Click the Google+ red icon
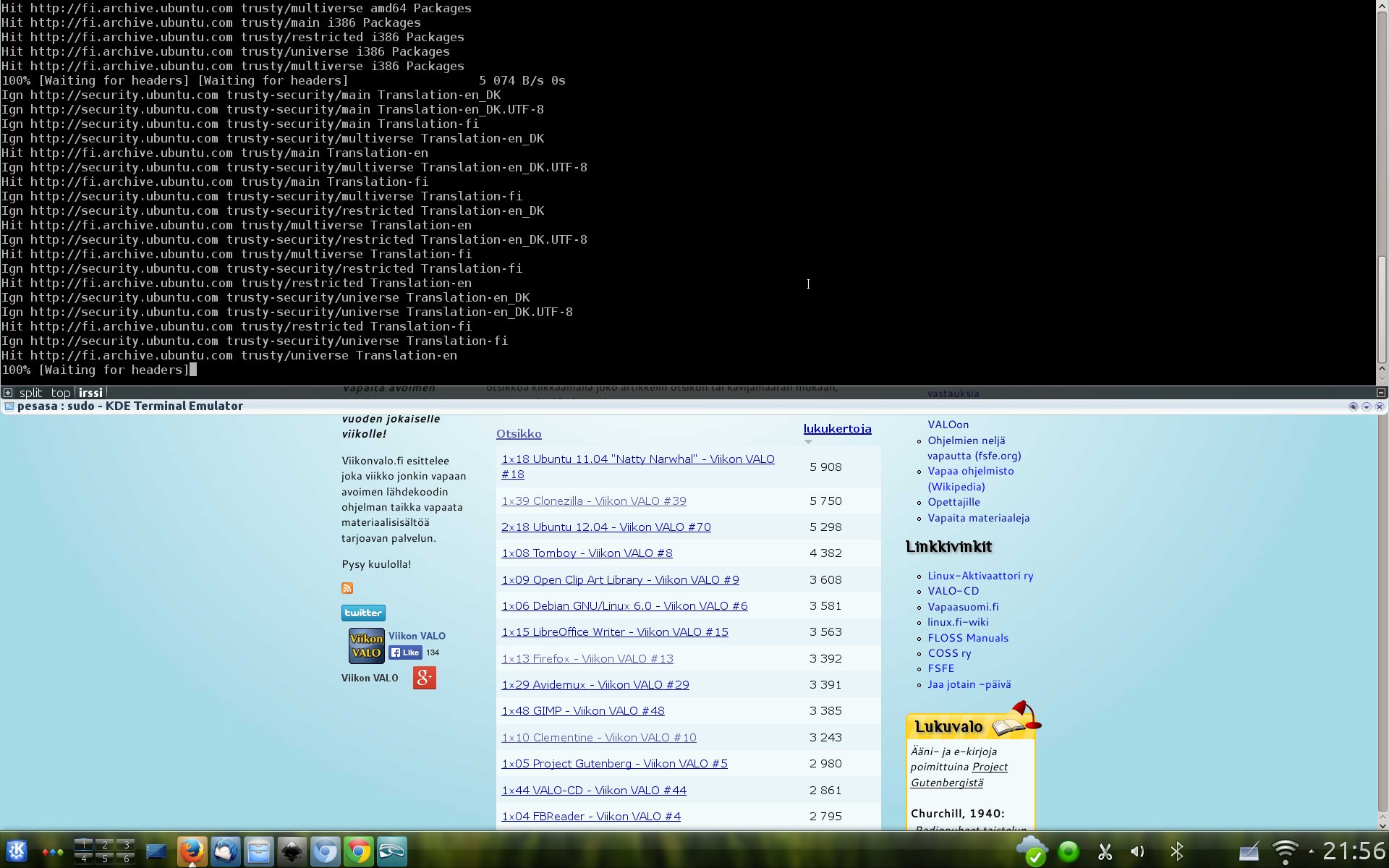This screenshot has height=868, width=1389. pos(425,678)
